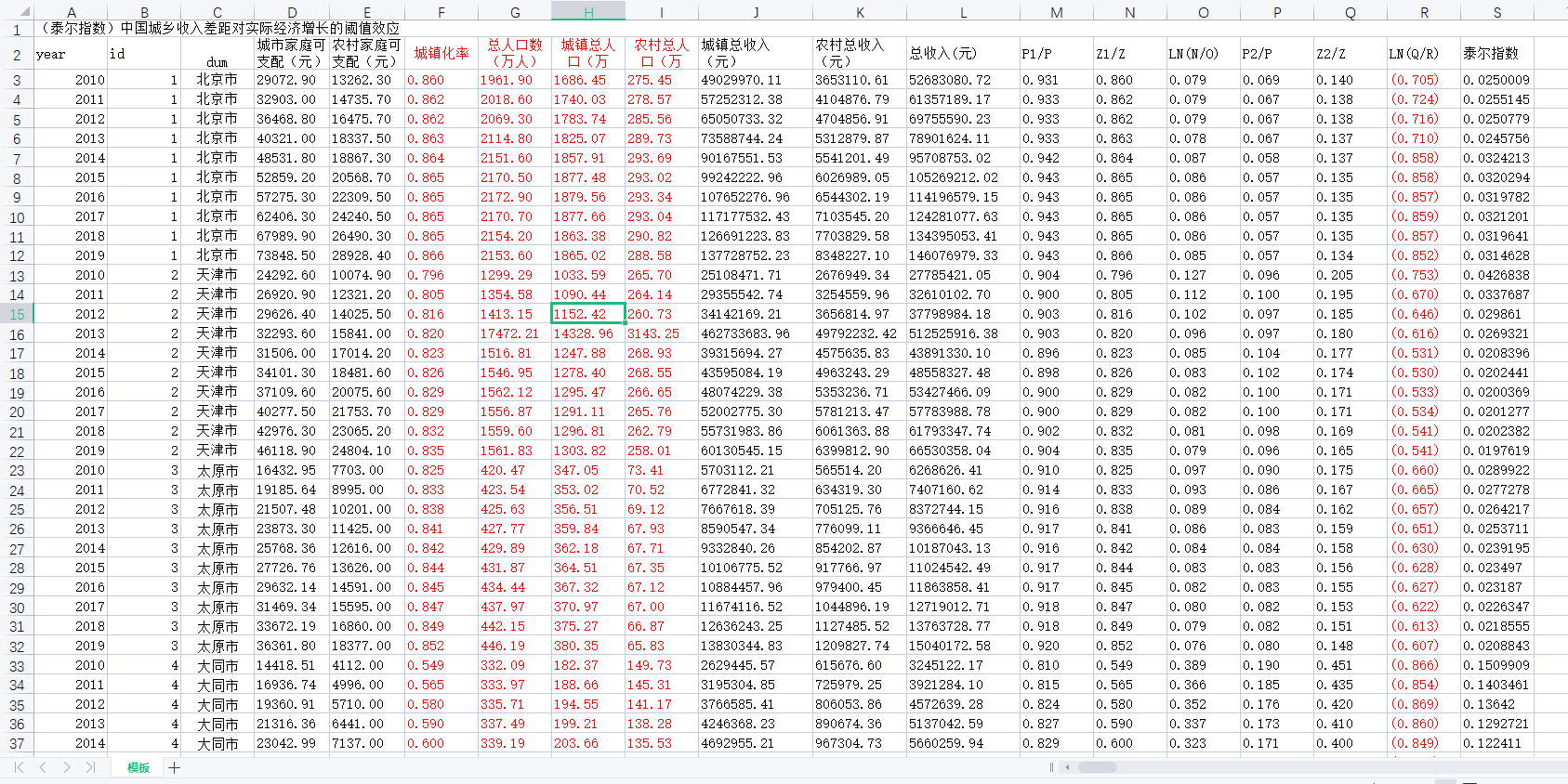This screenshot has width=1568, height=784.
Task: Click cell with value 49029970.11
Action: tap(756, 80)
